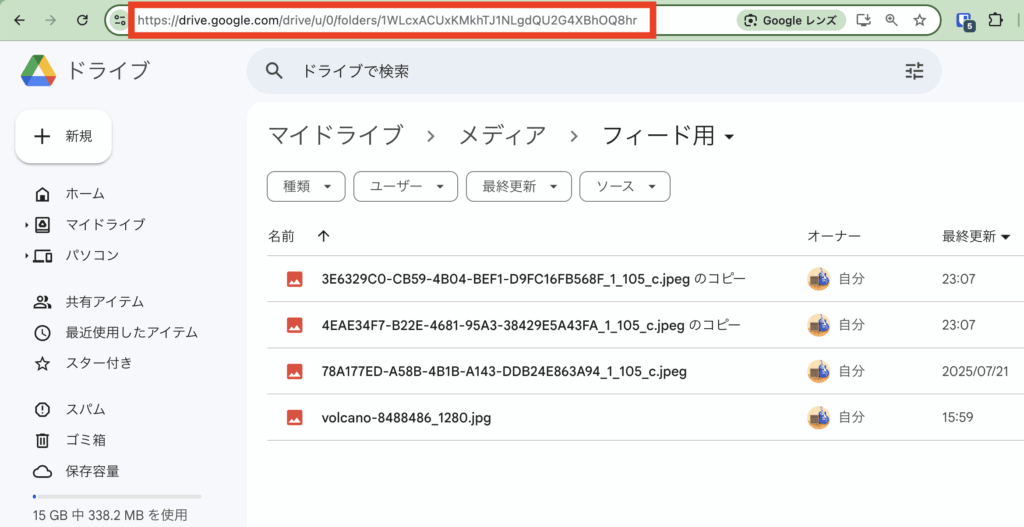Reload the page with refresh icon
This screenshot has height=527, width=1024.
[82, 20]
